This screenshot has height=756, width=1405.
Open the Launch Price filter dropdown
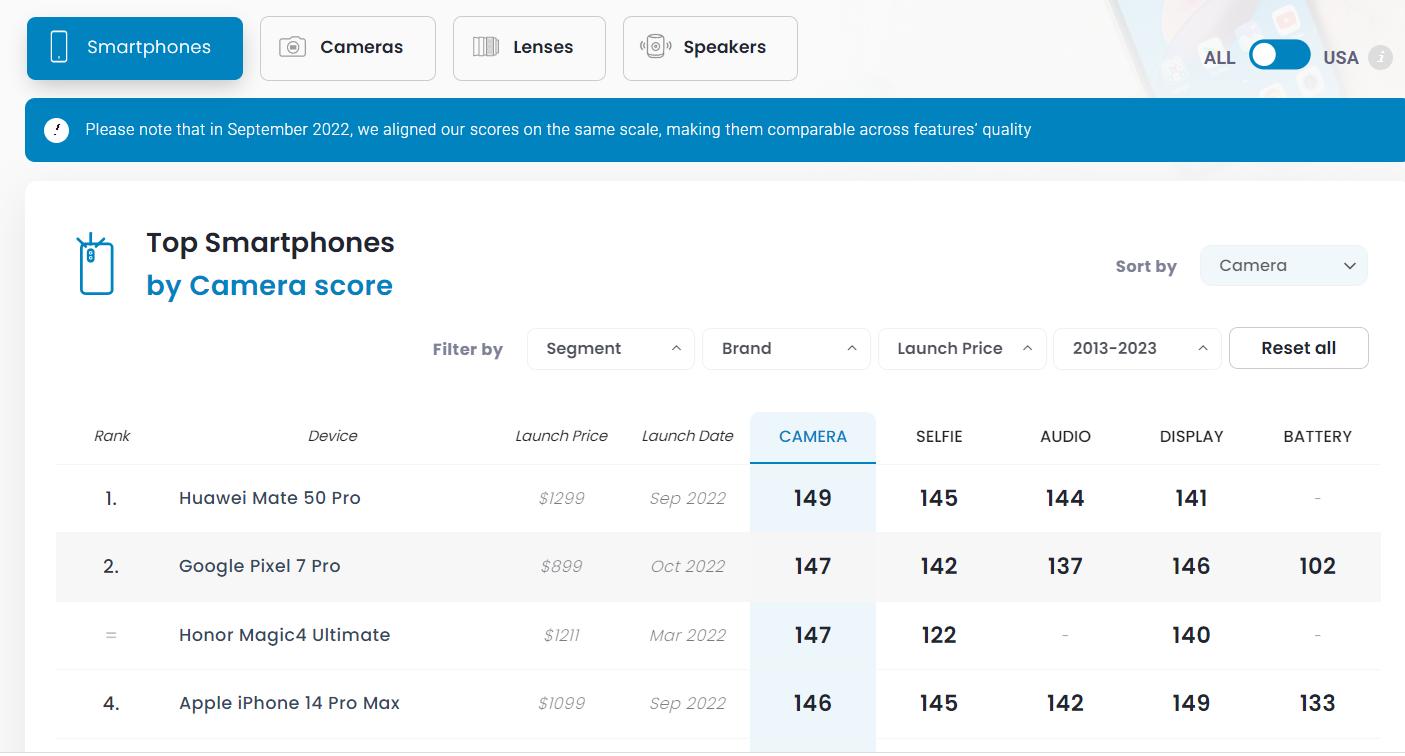(x=961, y=349)
